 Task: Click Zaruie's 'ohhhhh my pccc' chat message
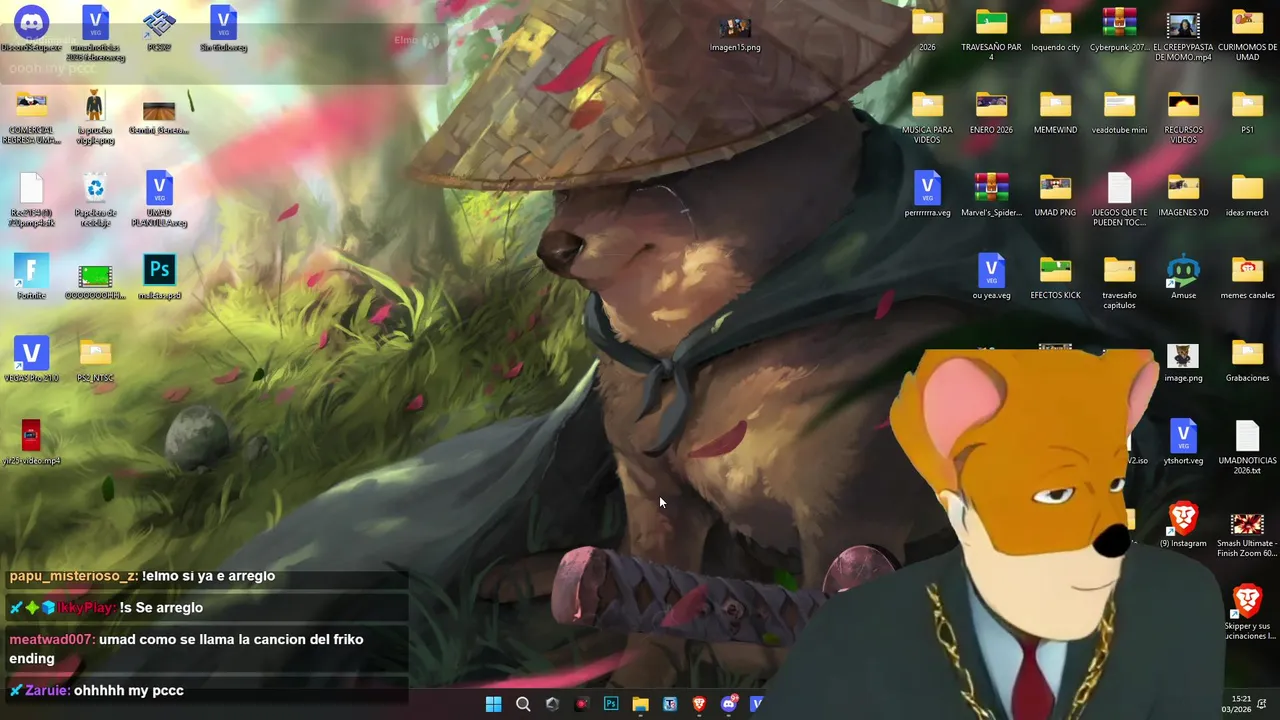point(205,691)
